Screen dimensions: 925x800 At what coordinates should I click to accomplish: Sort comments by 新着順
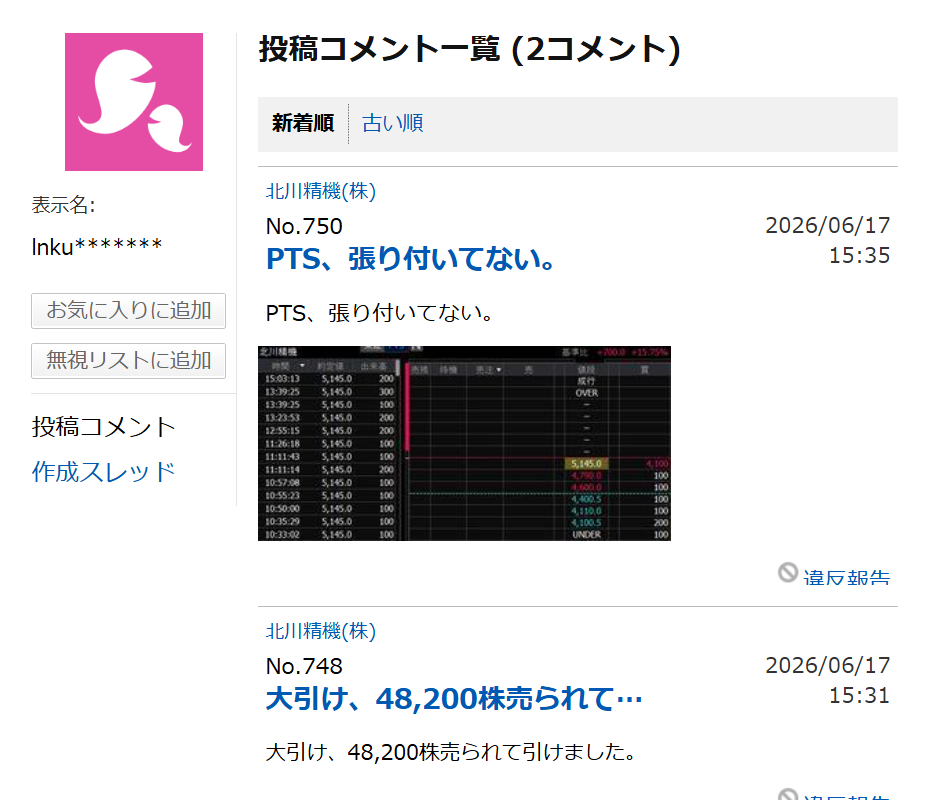[x=303, y=123]
